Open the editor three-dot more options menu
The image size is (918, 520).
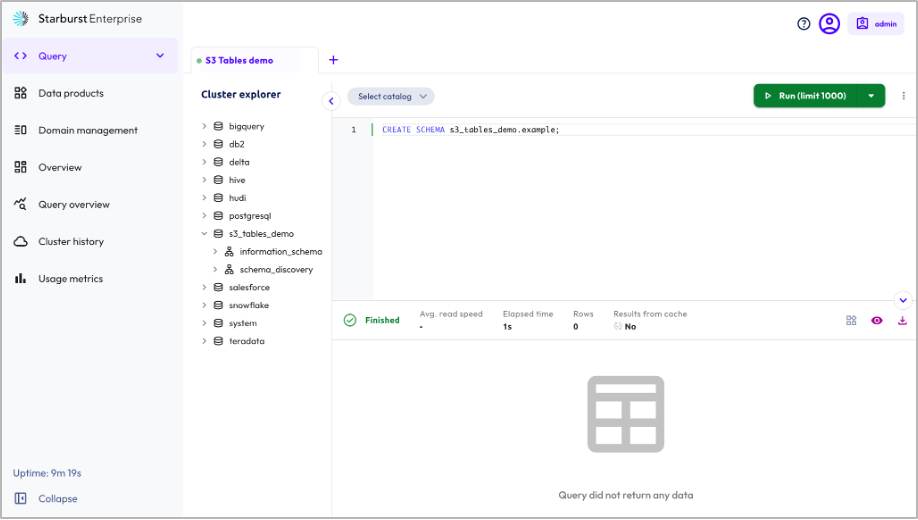click(x=903, y=96)
